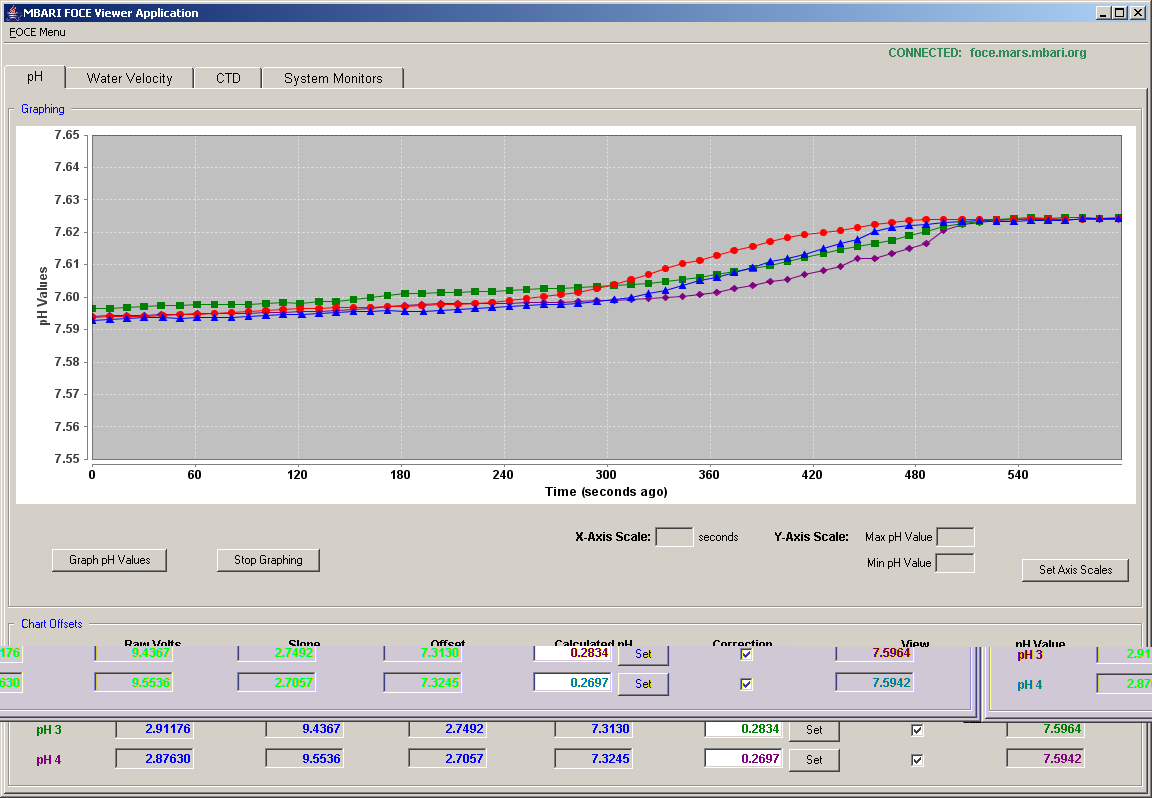The height and width of the screenshot is (798, 1152).
Task: Click Set button for pH 4 correction
Action: (814, 760)
